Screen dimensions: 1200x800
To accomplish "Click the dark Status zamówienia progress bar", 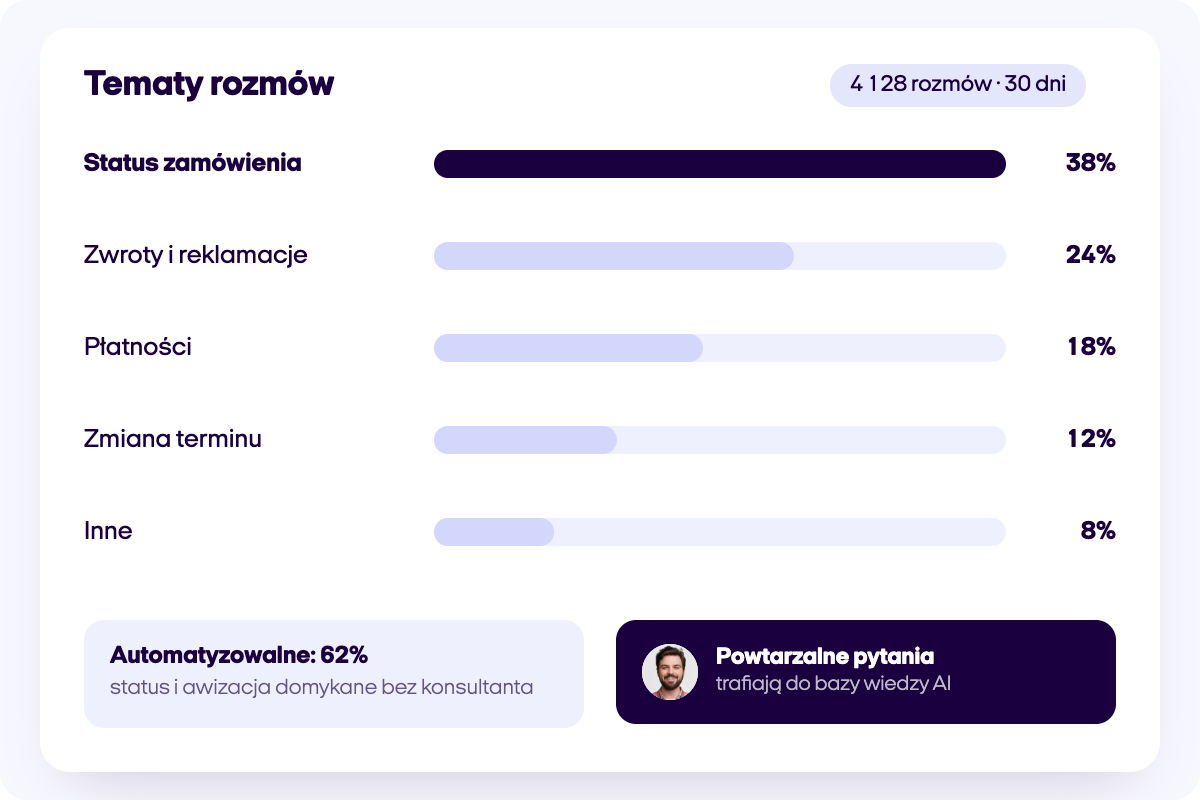I will (x=720, y=164).
